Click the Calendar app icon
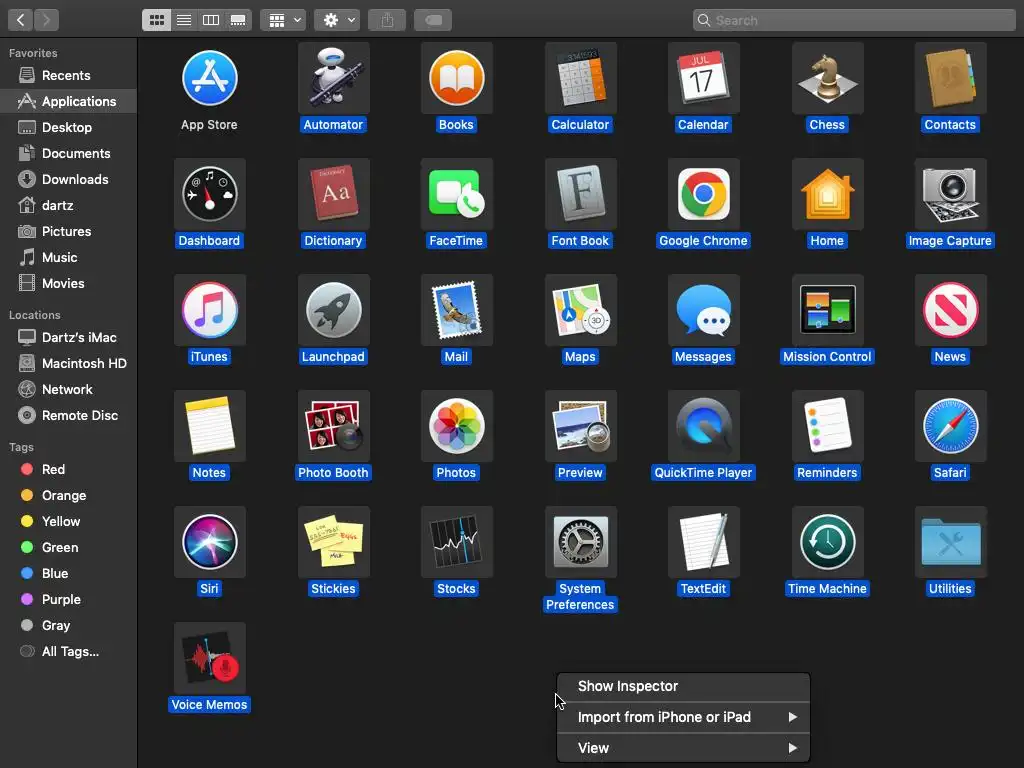Screen dimensions: 1024x768 pyautogui.click(x=703, y=78)
